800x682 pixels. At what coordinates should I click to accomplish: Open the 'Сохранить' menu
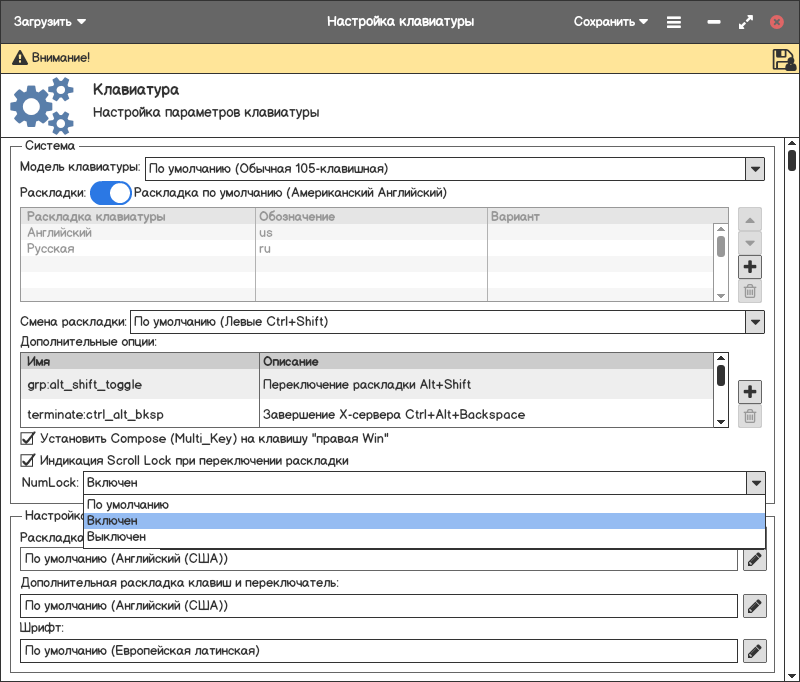click(610, 21)
